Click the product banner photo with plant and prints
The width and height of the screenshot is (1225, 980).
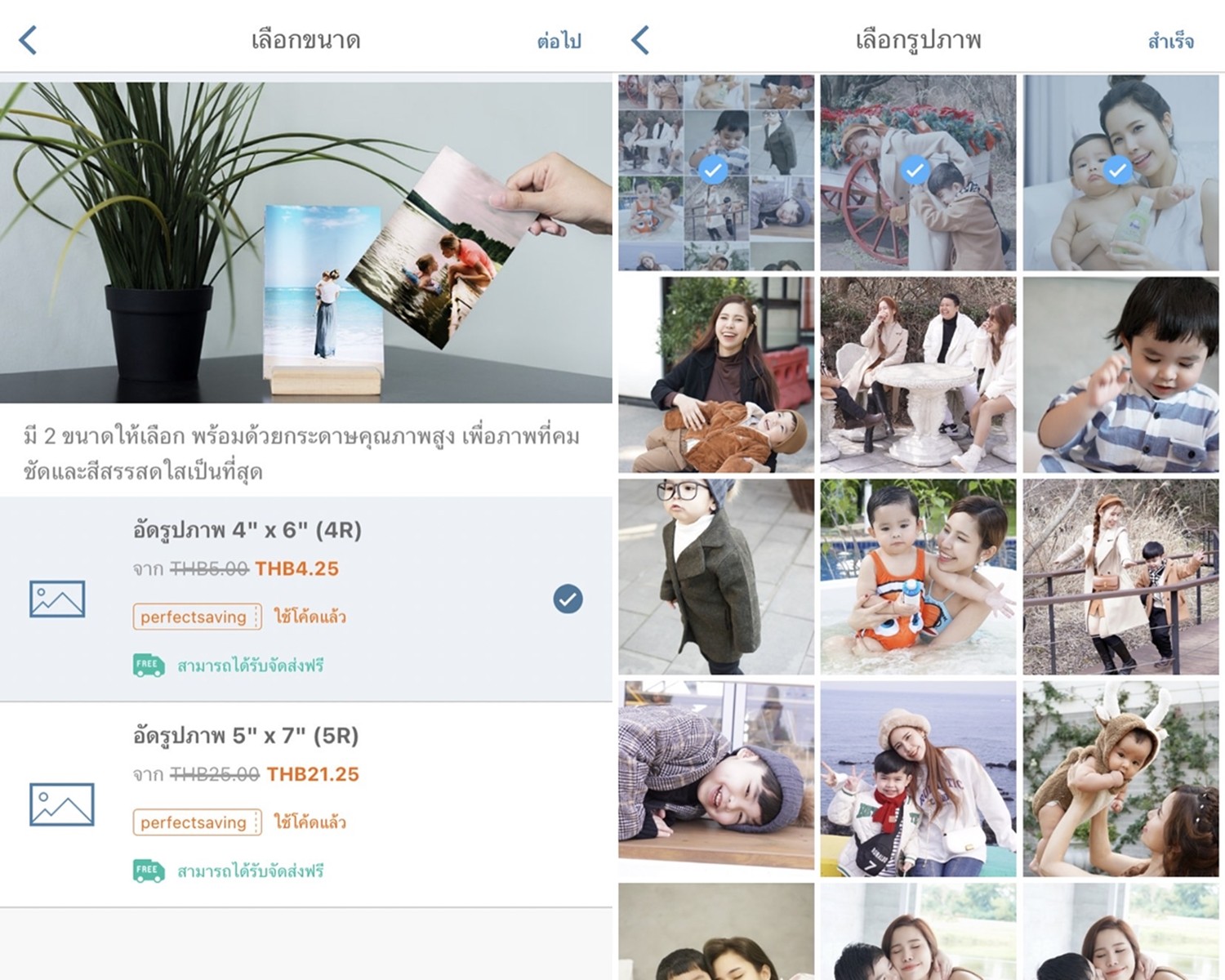click(x=306, y=242)
